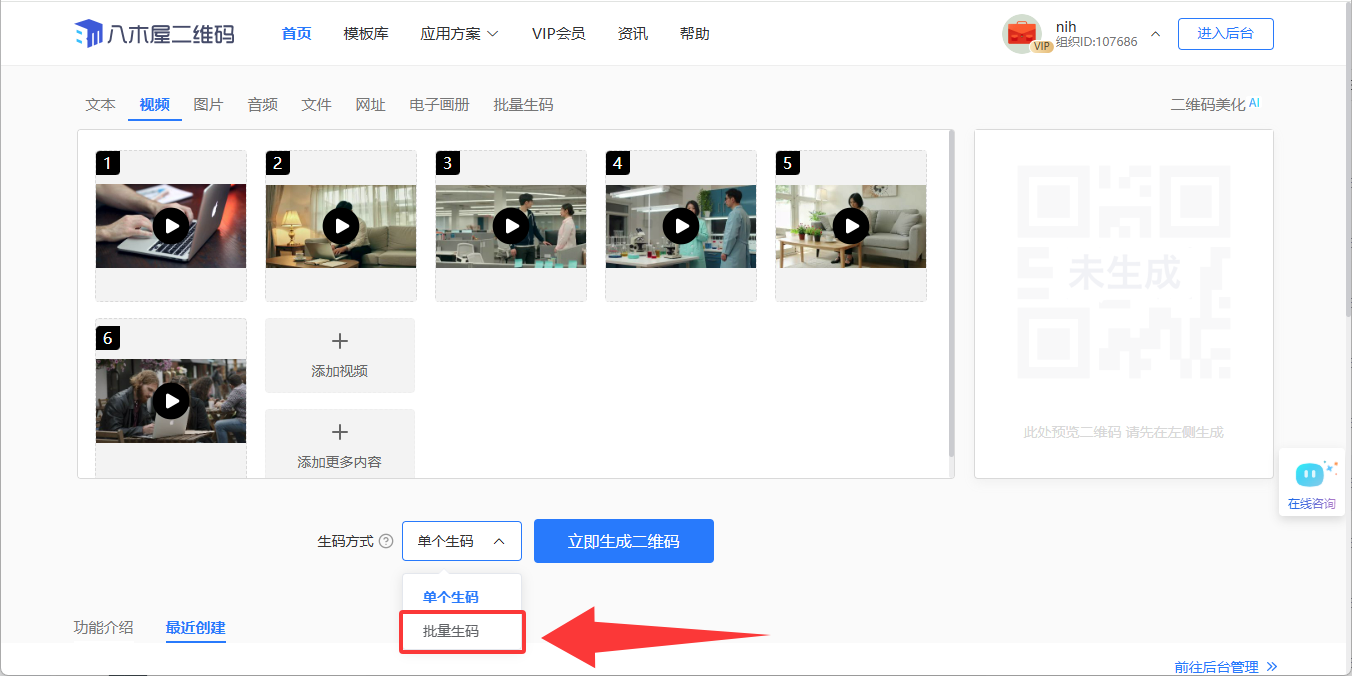Open the 电子画册 tab
Viewport: 1352px width, 676px height.
point(439,105)
